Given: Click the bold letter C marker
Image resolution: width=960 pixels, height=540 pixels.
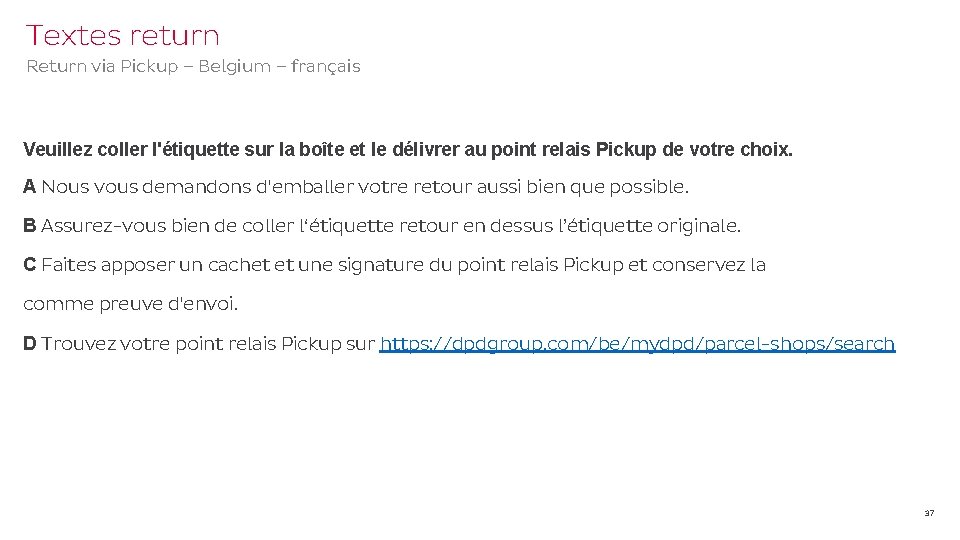Looking at the screenshot, I should (30, 265).
